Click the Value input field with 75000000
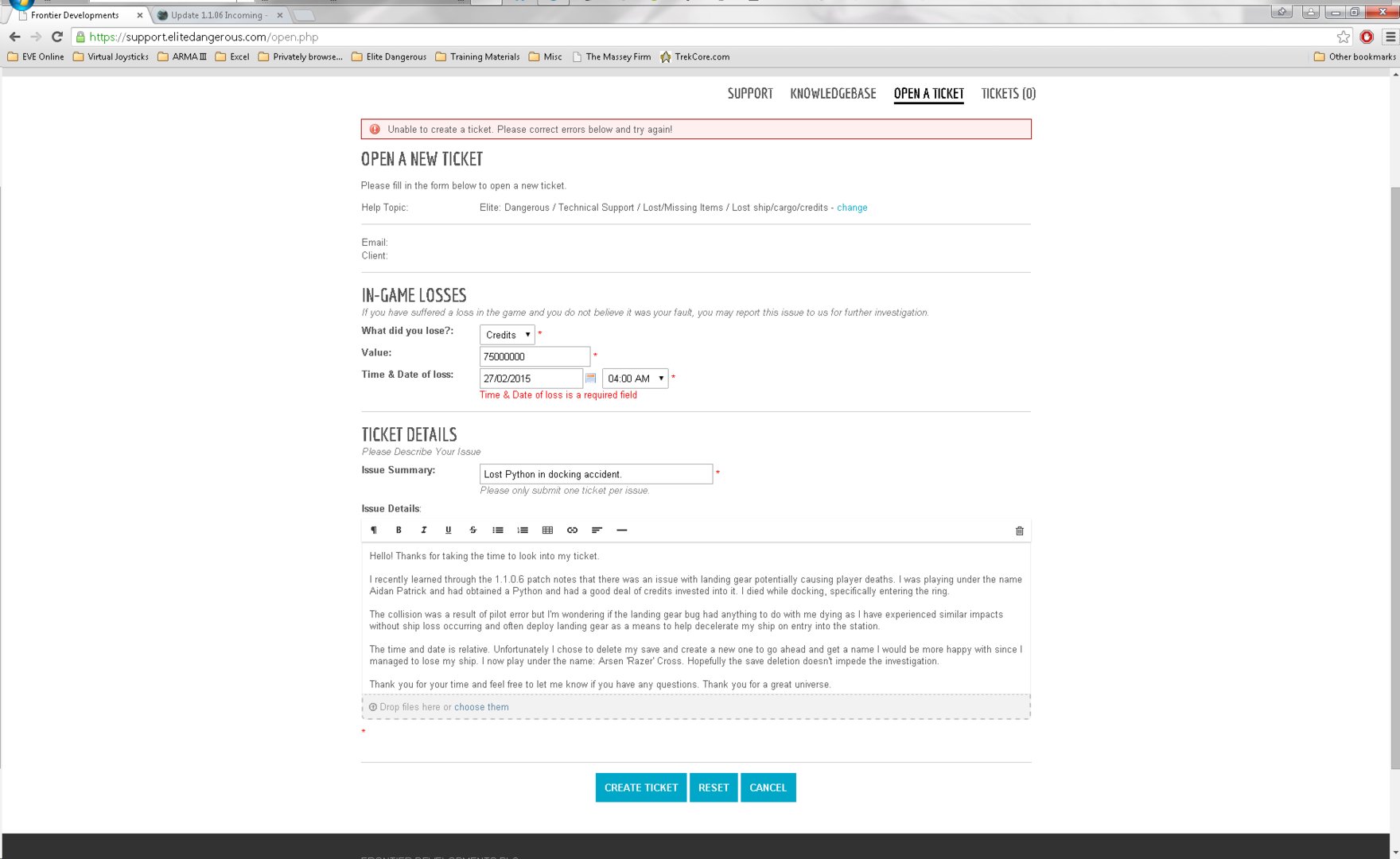The image size is (1400, 859). point(535,356)
